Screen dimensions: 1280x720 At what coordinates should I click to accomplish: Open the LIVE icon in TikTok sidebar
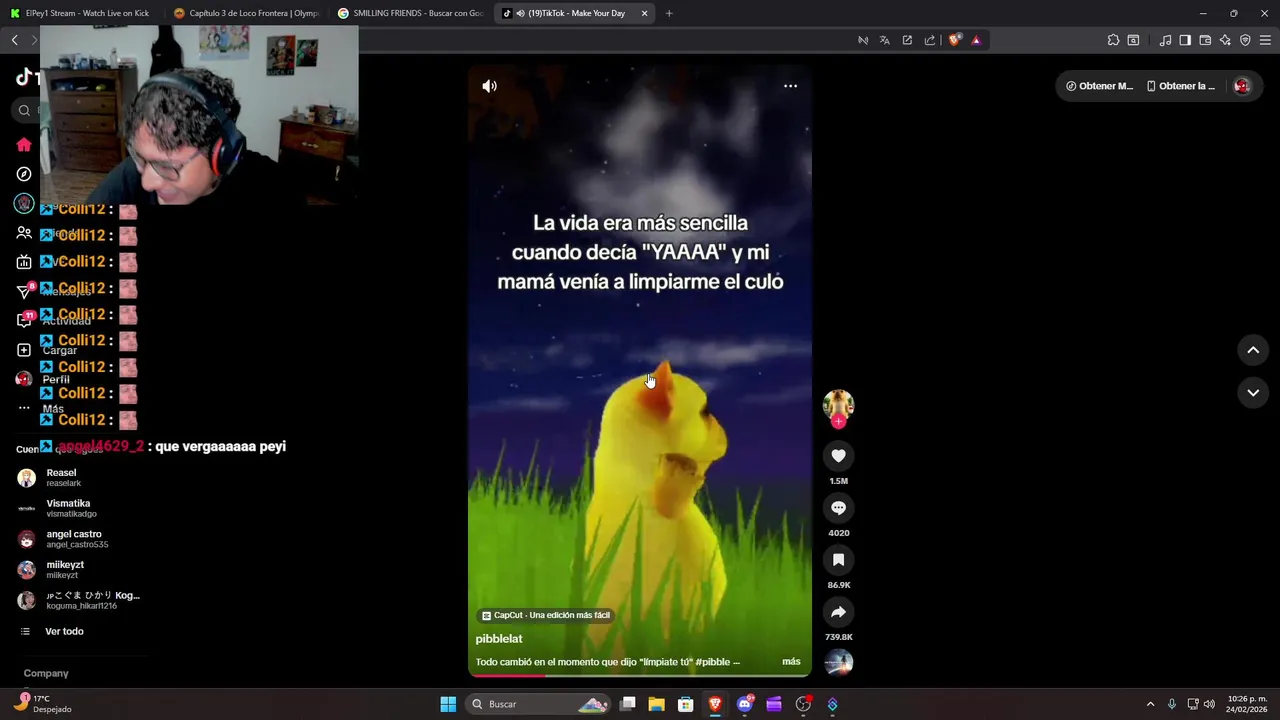(24, 262)
